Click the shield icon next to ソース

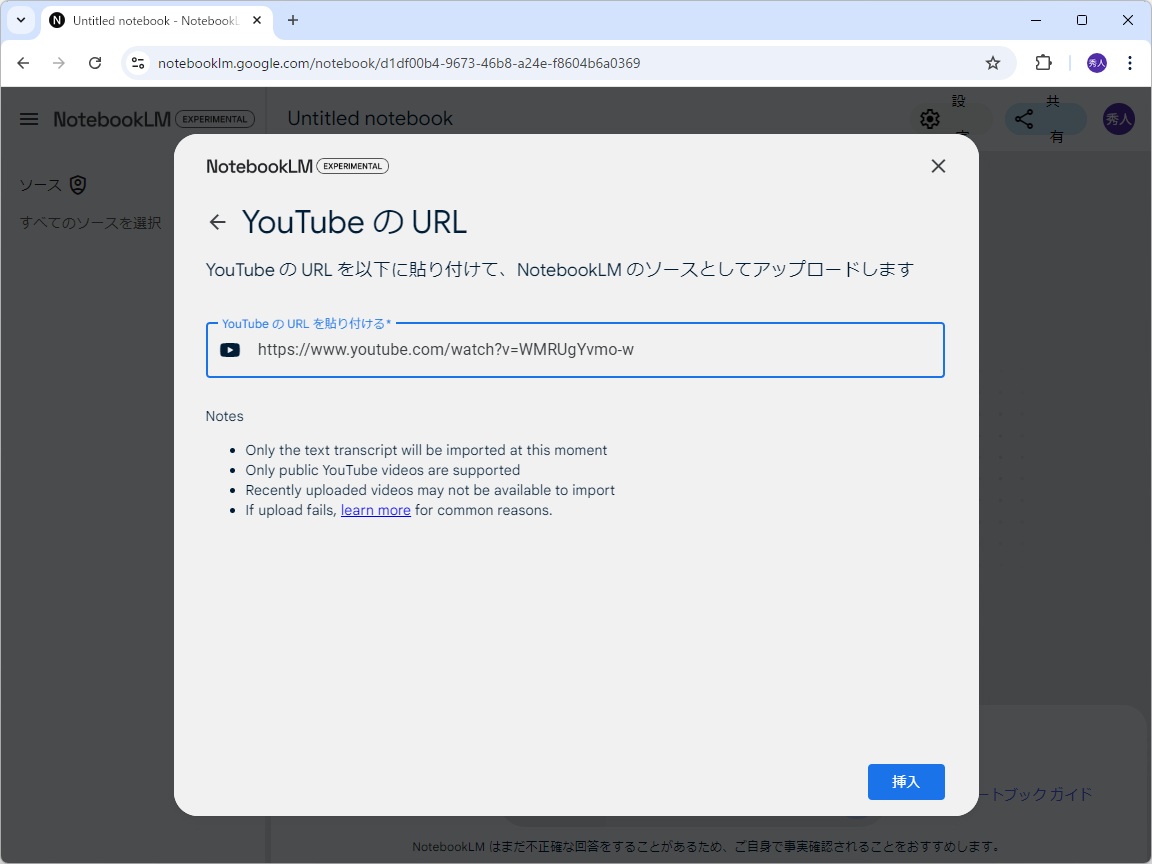pos(78,185)
